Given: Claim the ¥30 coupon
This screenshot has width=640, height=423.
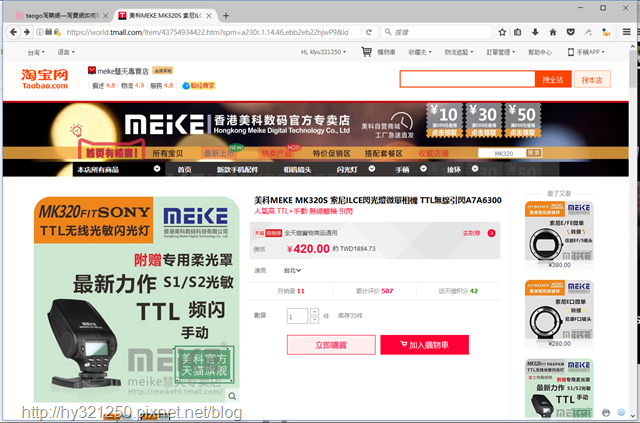Looking at the screenshot, I should click(484, 120).
